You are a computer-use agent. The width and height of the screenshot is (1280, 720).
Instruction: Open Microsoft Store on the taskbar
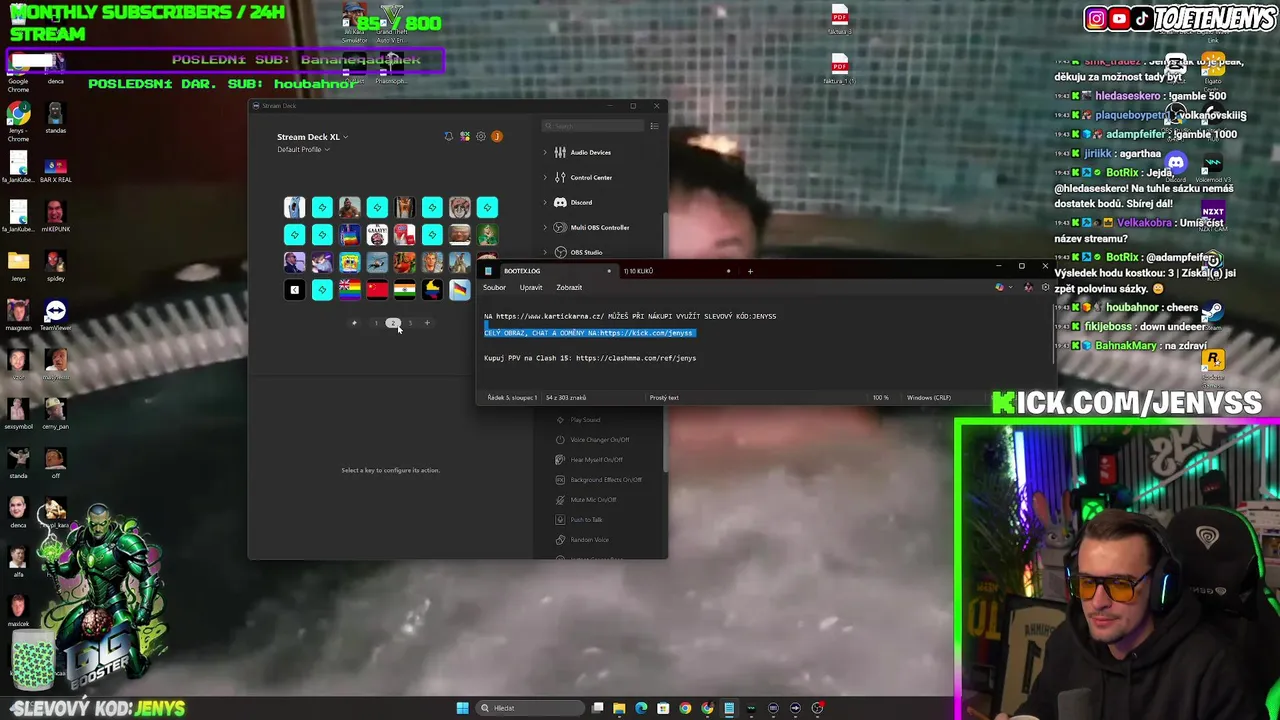point(663,708)
